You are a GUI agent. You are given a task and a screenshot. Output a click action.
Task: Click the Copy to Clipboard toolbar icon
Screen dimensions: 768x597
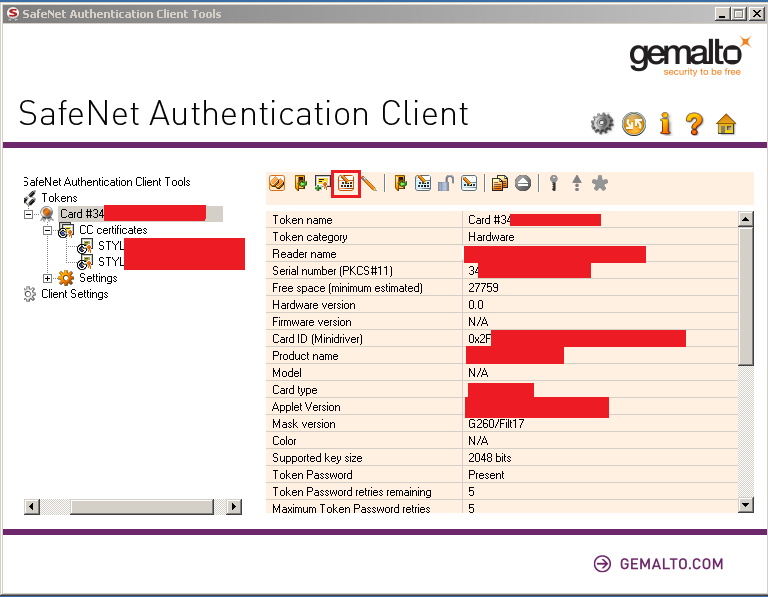coord(499,183)
